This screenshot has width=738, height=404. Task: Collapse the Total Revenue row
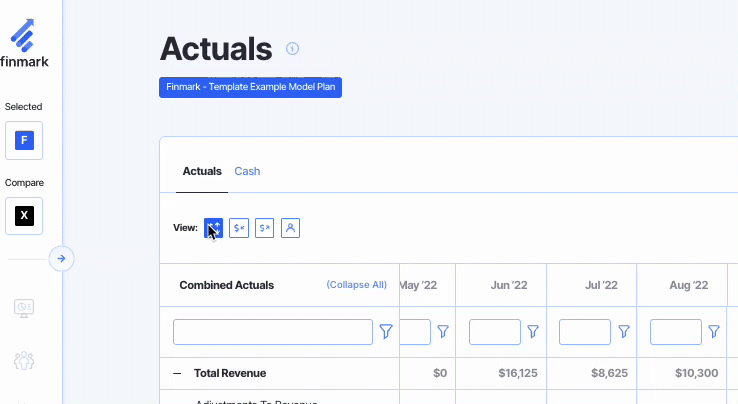(x=177, y=373)
